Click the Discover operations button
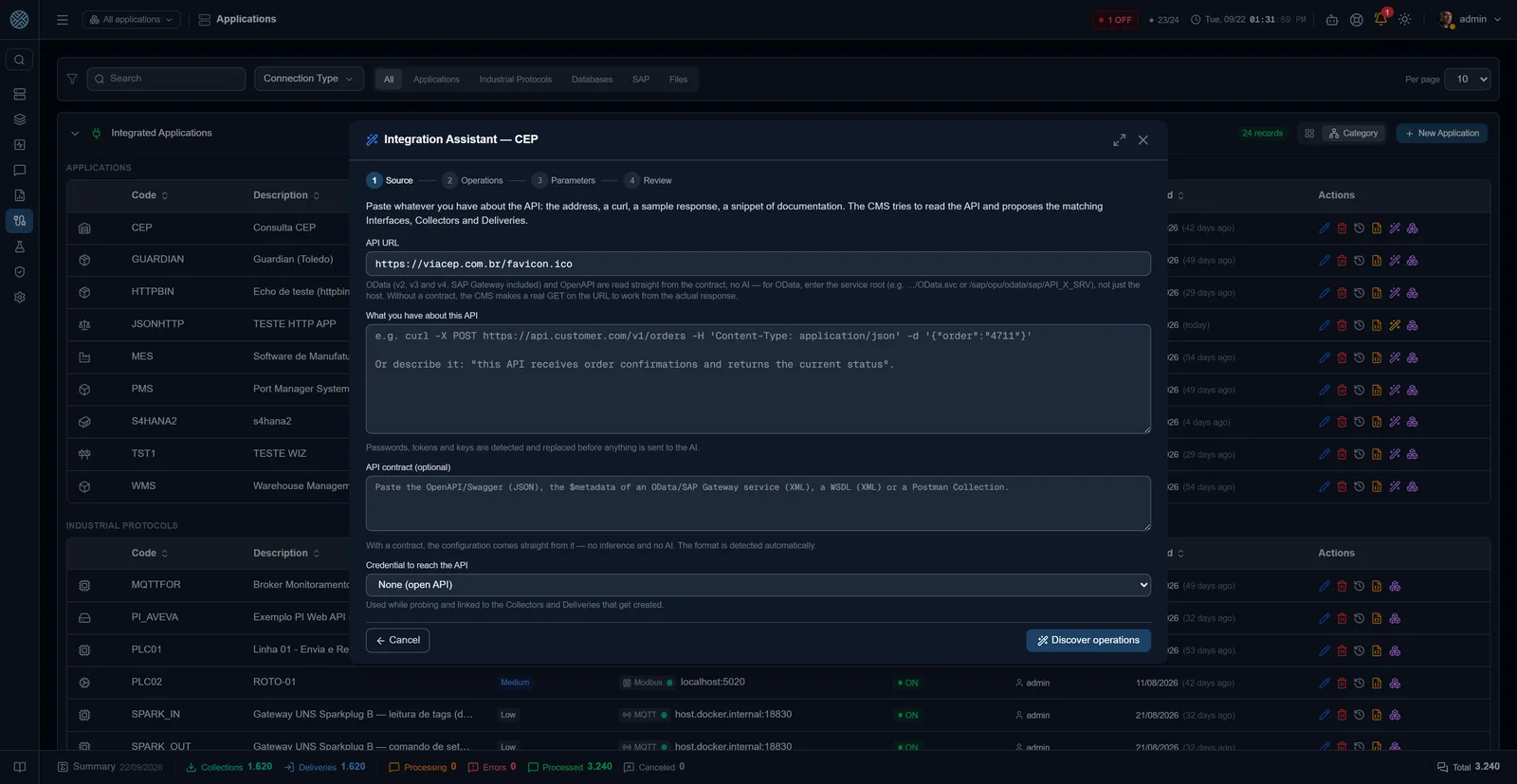 pyautogui.click(x=1088, y=641)
